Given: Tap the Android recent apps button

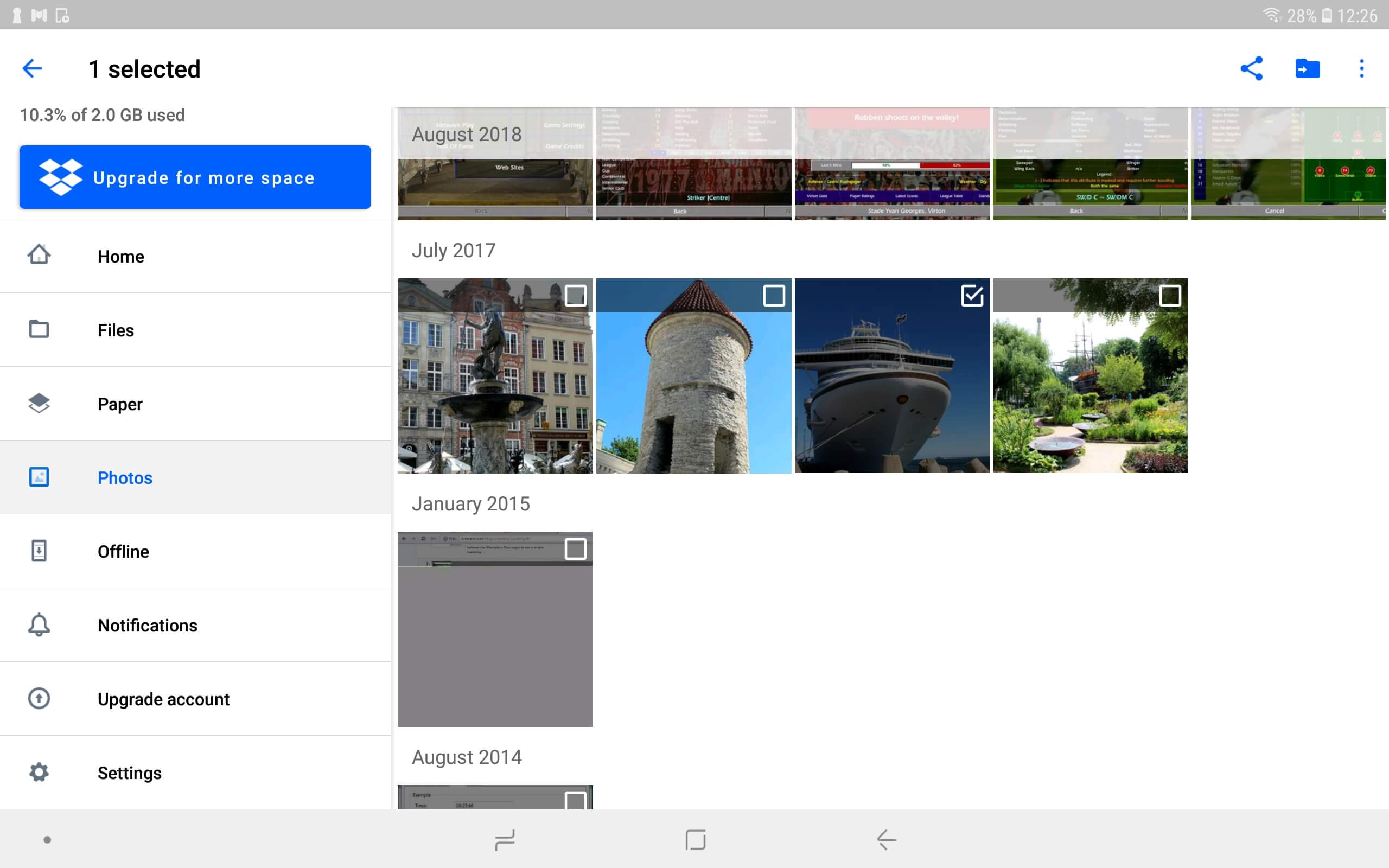Looking at the screenshot, I should click(505, 840).
